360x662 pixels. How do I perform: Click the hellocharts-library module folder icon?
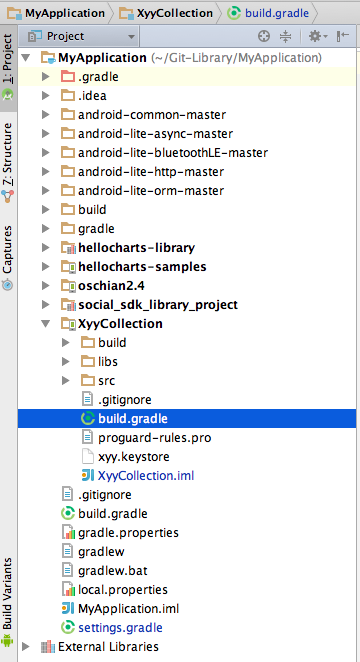(68, 248)
